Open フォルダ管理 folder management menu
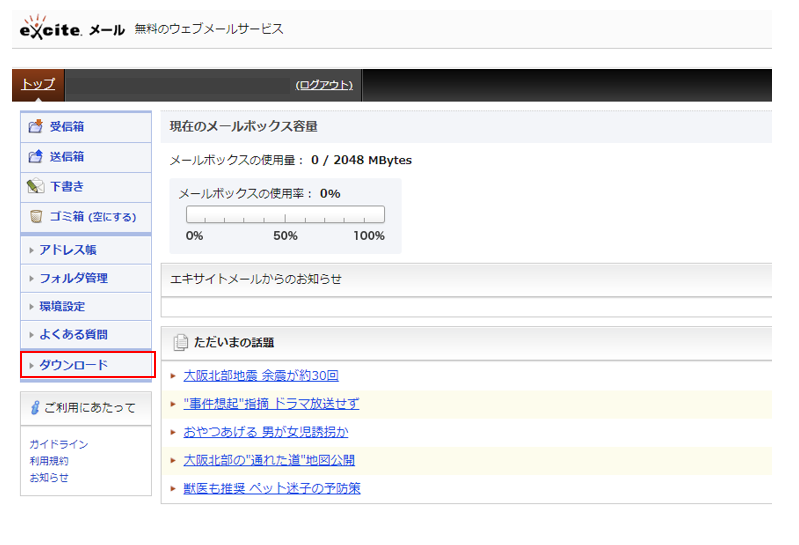 pyautogui.click(x=73, y=278)
